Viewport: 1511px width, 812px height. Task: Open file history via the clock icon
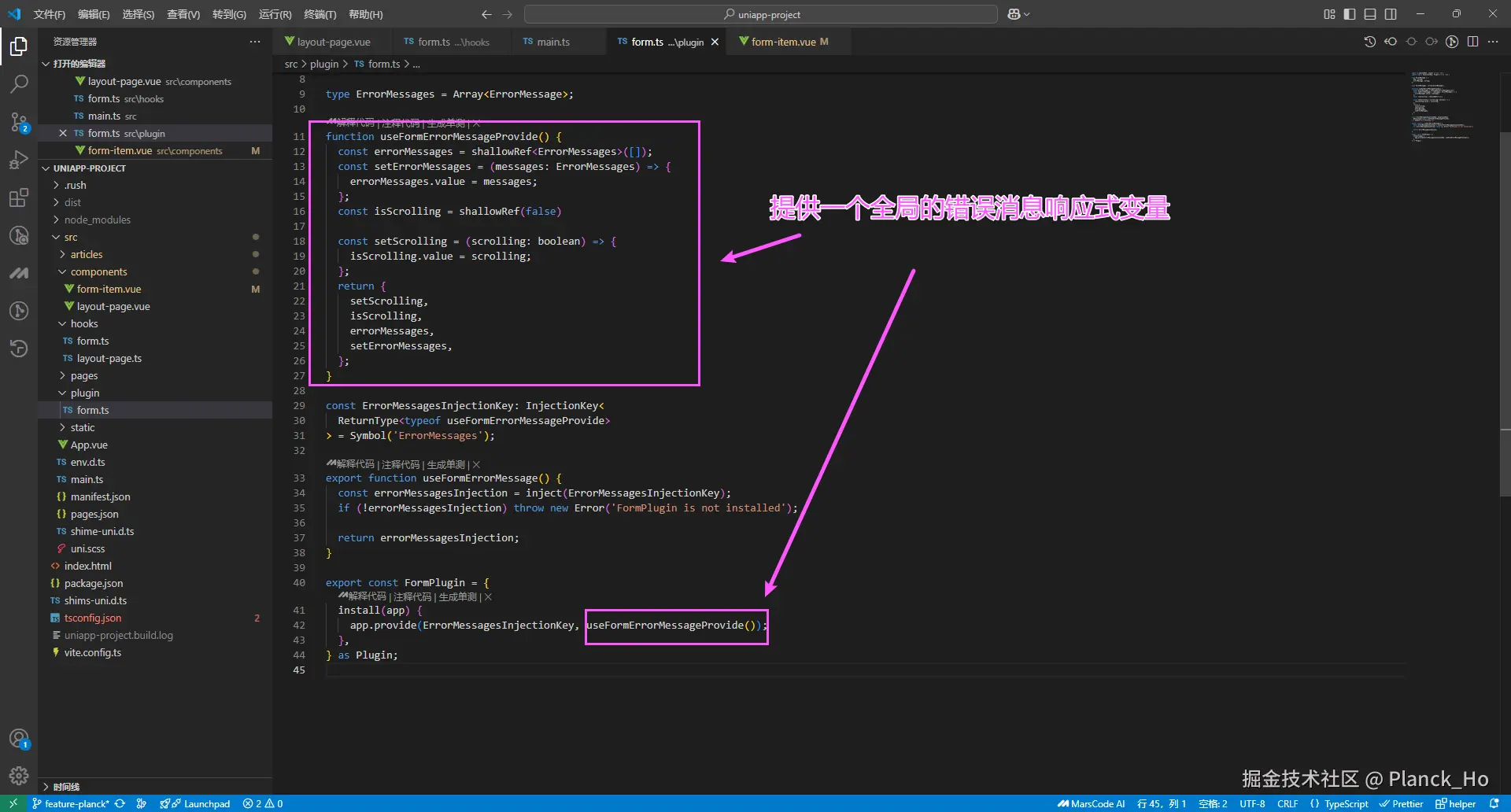[1369, 42]
